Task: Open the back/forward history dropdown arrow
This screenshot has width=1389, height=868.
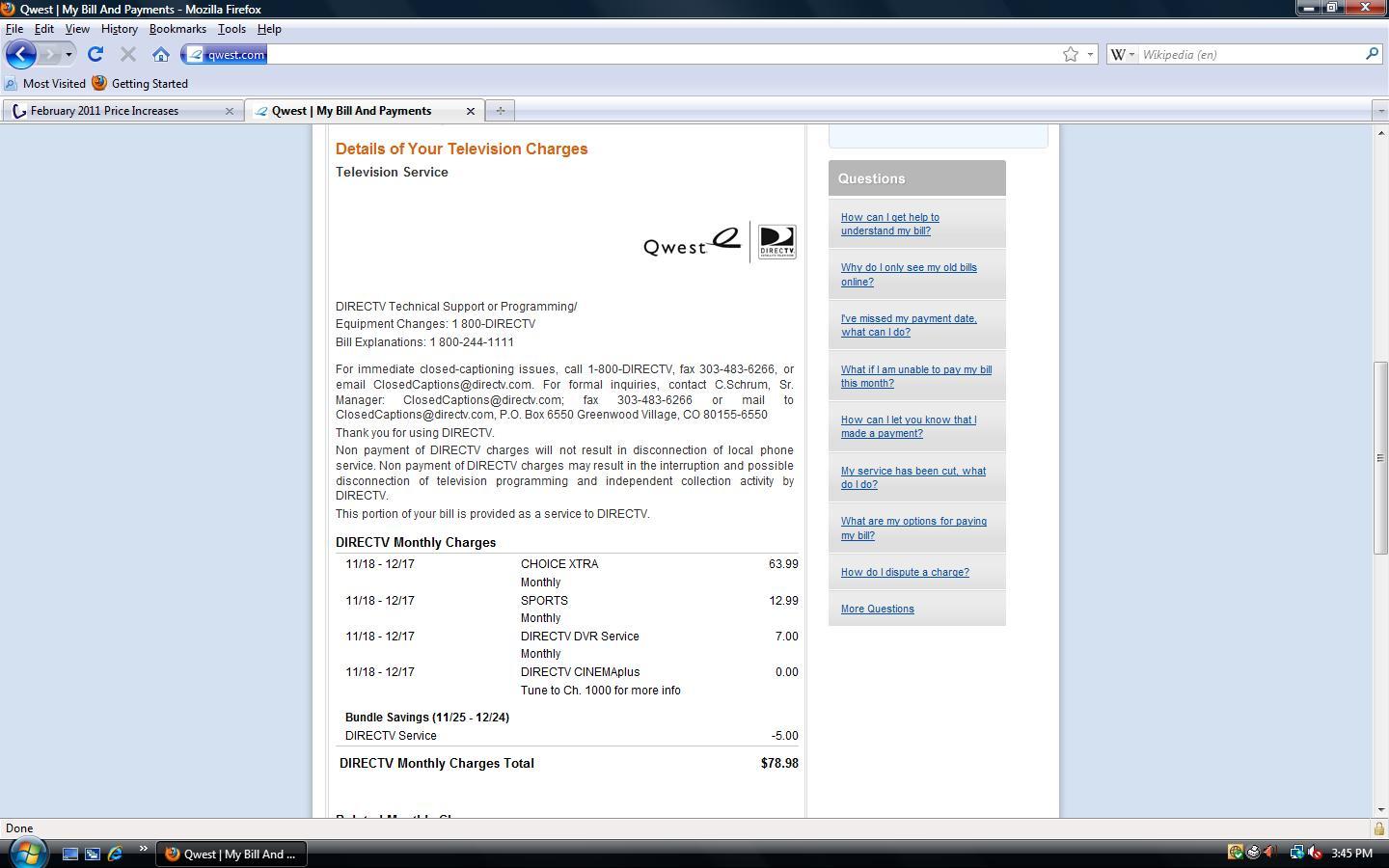Action: pyautogui.click(x=68, y=55)
